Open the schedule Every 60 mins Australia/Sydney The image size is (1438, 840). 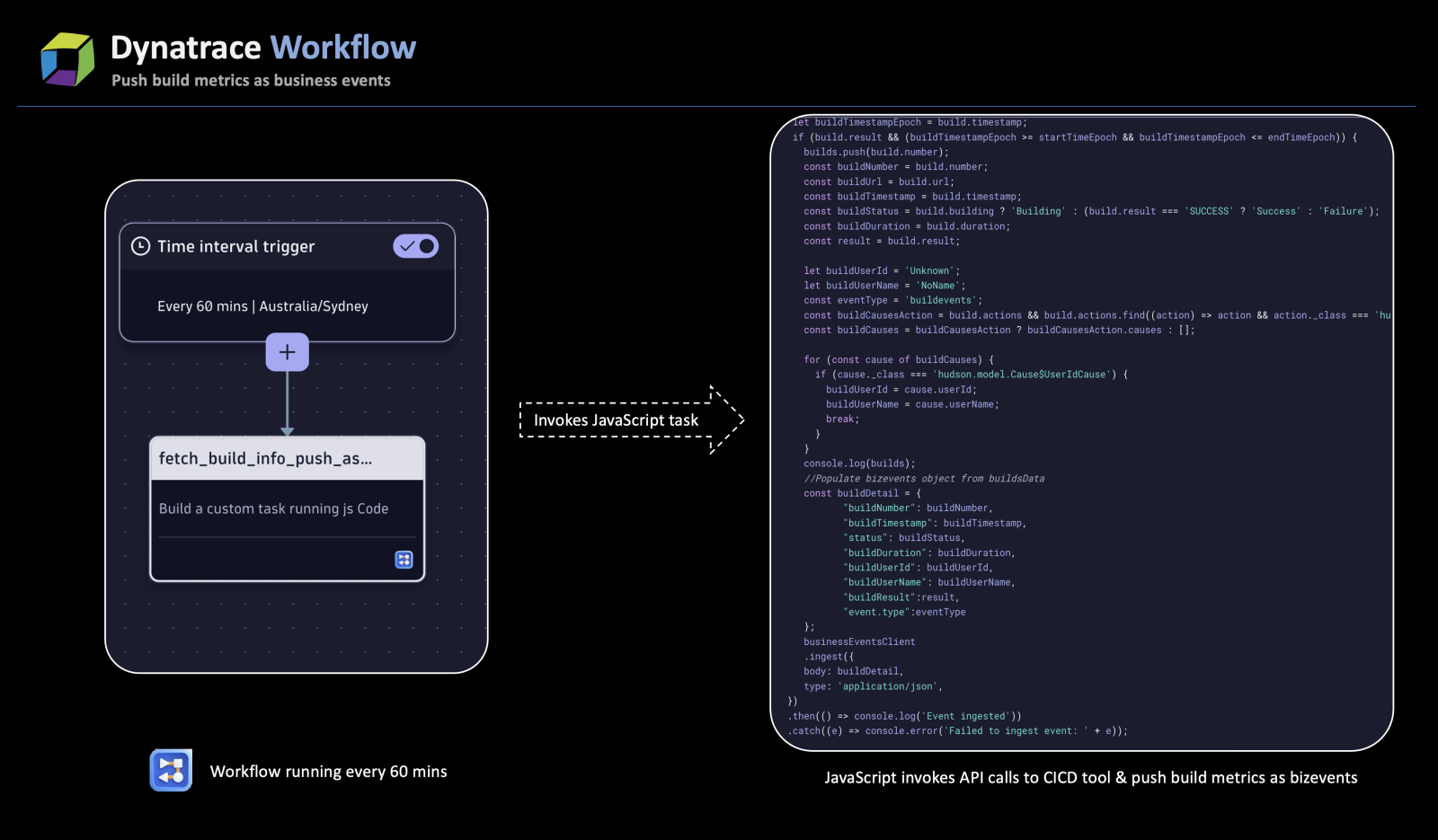tap(262, 305)
